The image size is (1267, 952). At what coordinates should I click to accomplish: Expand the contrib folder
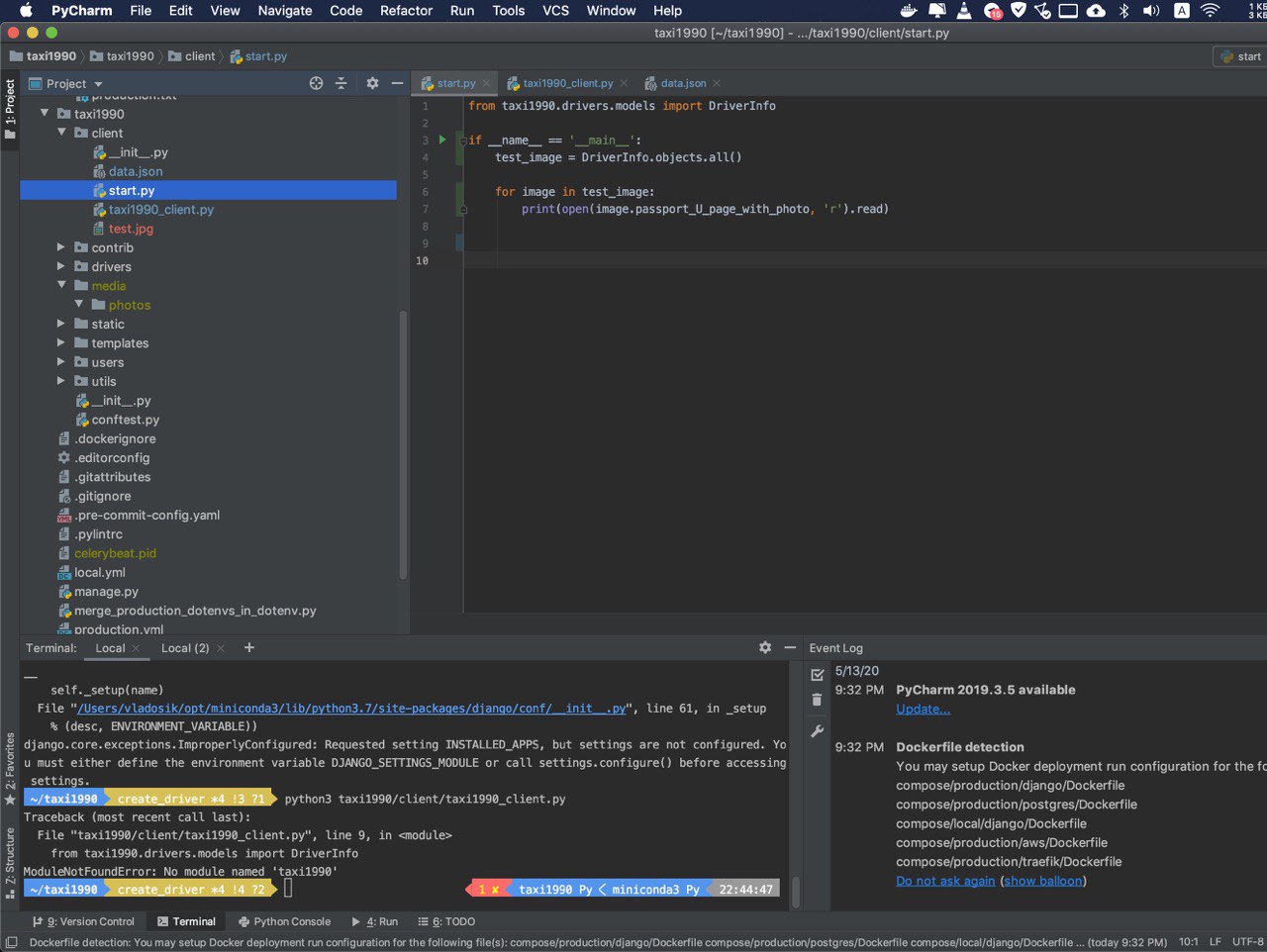click(x=61, y=247)
